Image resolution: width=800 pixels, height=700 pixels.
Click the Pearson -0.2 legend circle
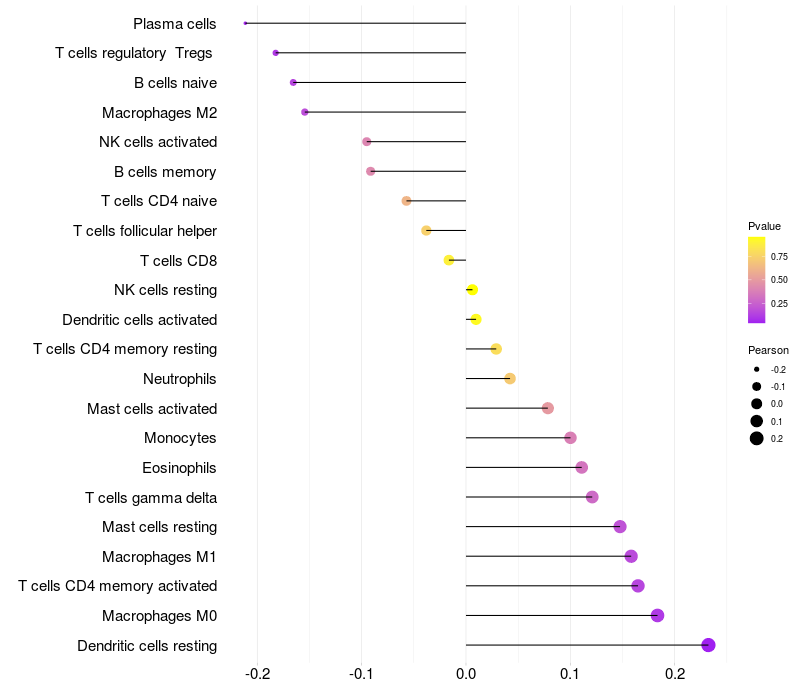click(x=757, y=369)
